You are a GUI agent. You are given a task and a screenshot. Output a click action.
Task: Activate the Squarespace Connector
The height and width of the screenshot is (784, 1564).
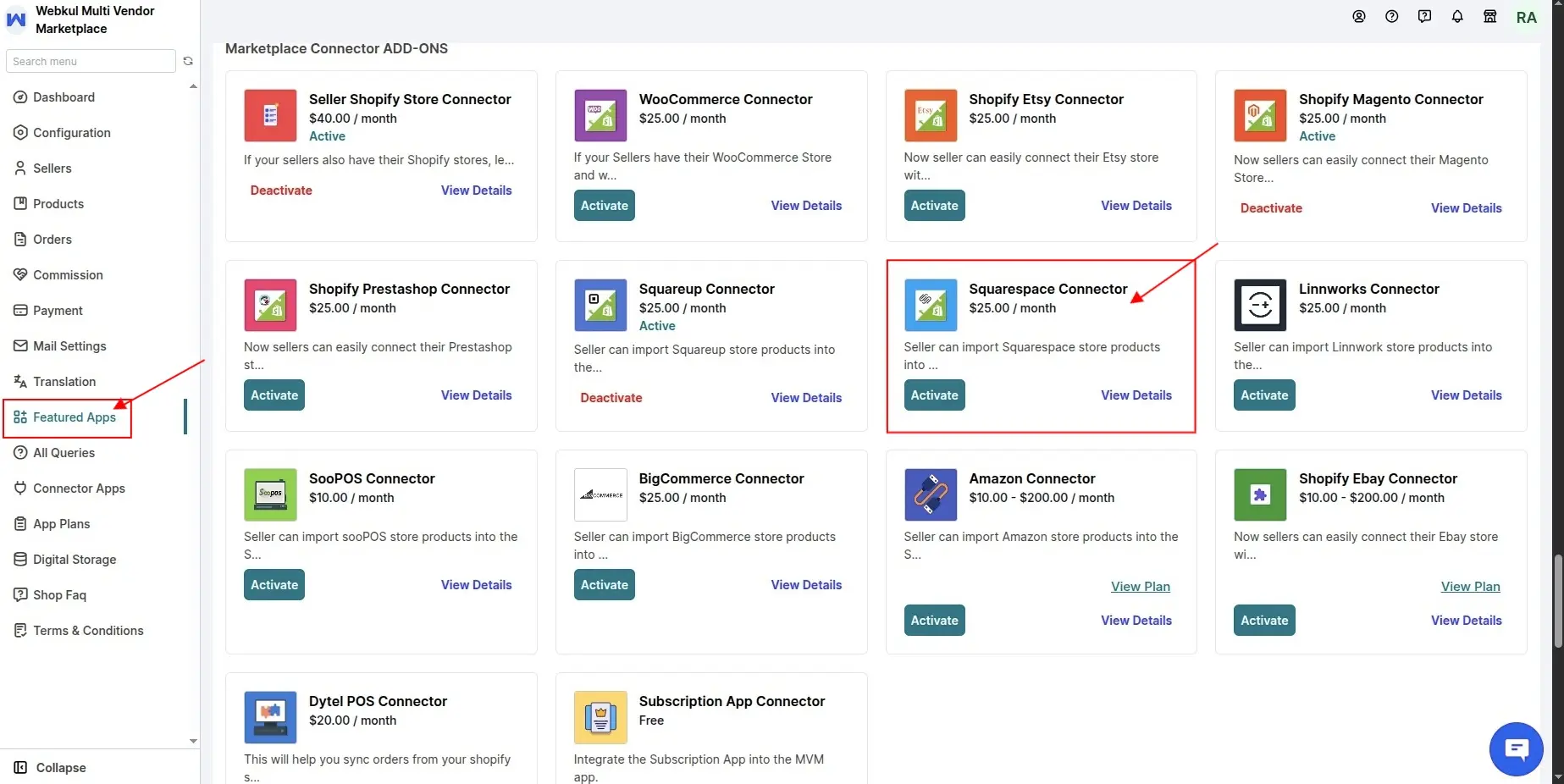coord(934,395)
